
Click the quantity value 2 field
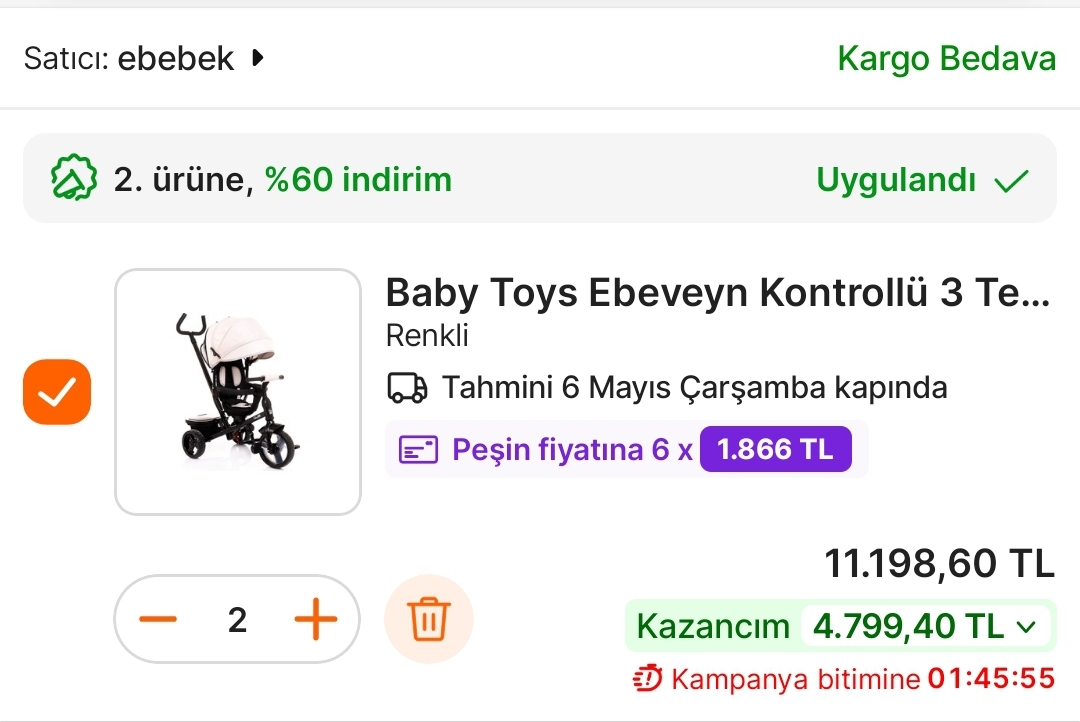pyautogui.click(x=237, y=620)
